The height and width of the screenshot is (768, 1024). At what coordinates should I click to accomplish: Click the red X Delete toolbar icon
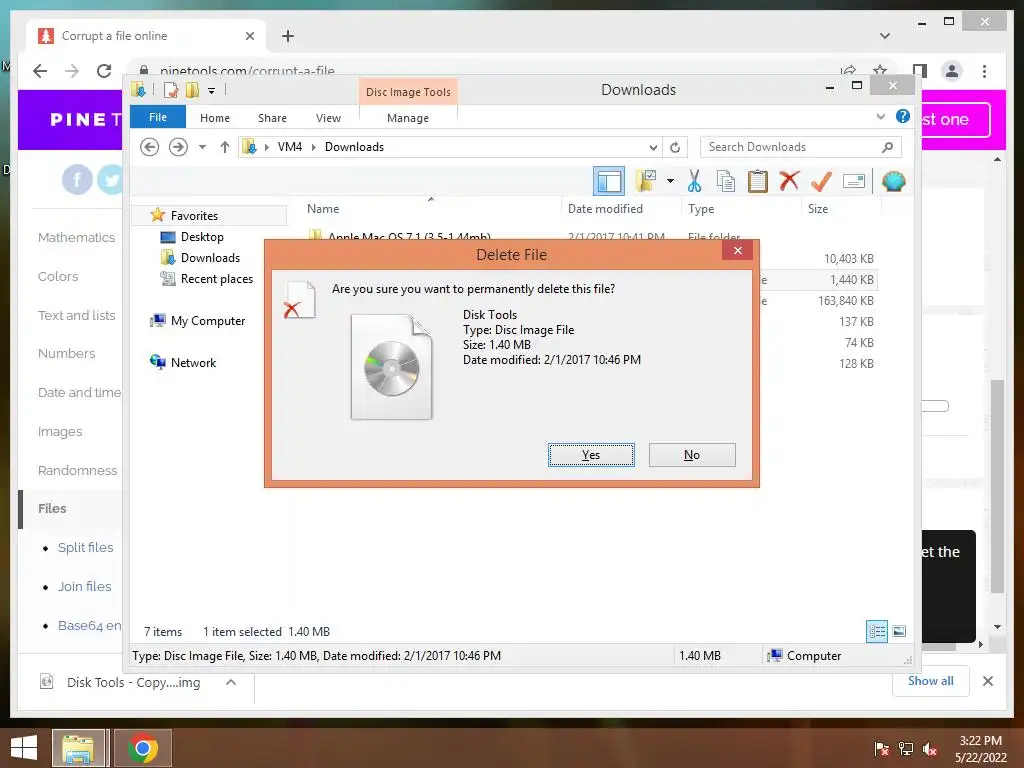pos(789,180)
